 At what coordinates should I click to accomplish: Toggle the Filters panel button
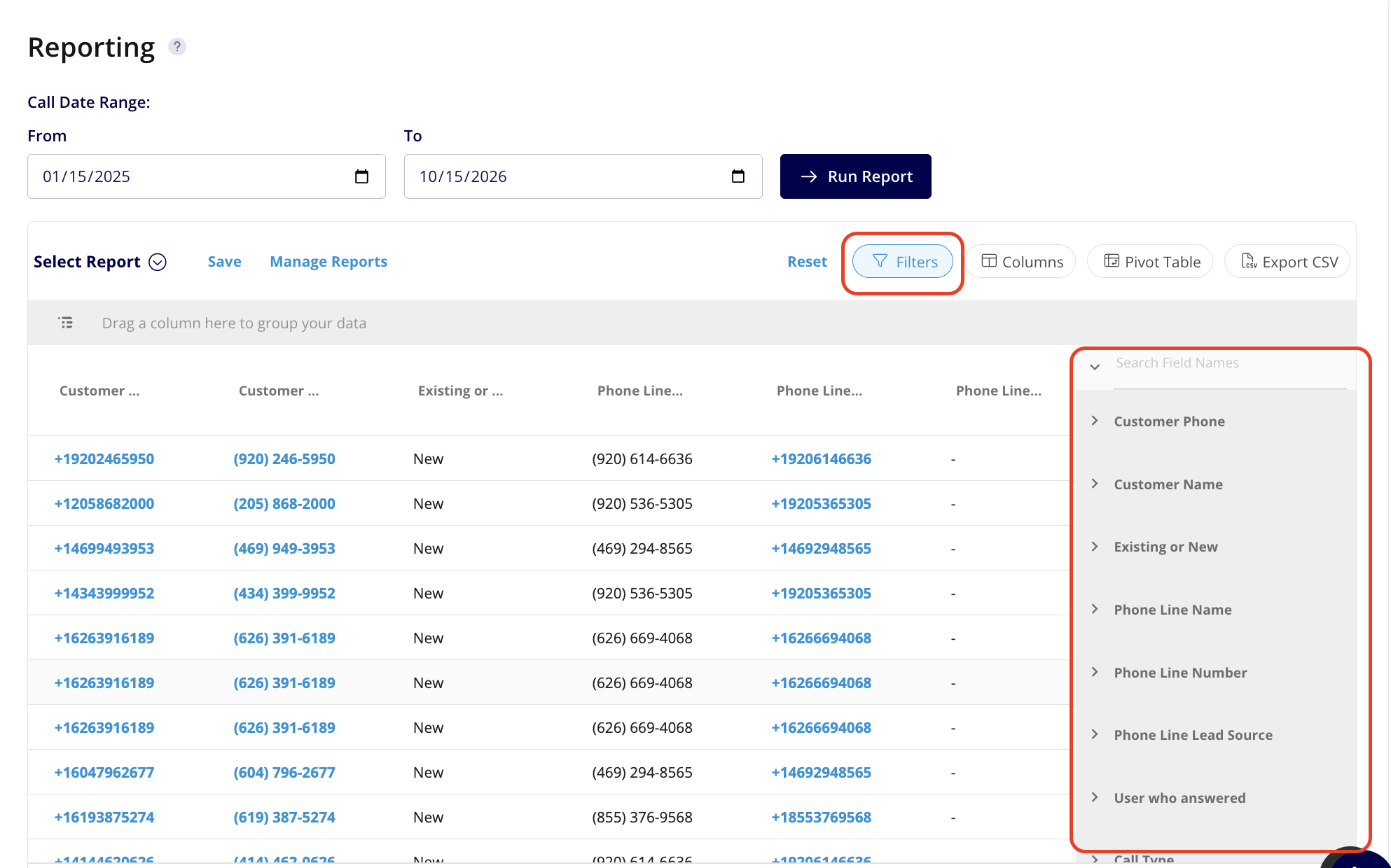903,262
